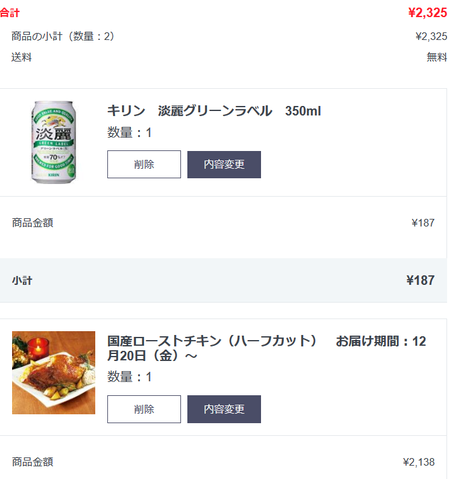Click the bold ¥187 subtotal value
The image size is (456, 479).
coord(420,280)
